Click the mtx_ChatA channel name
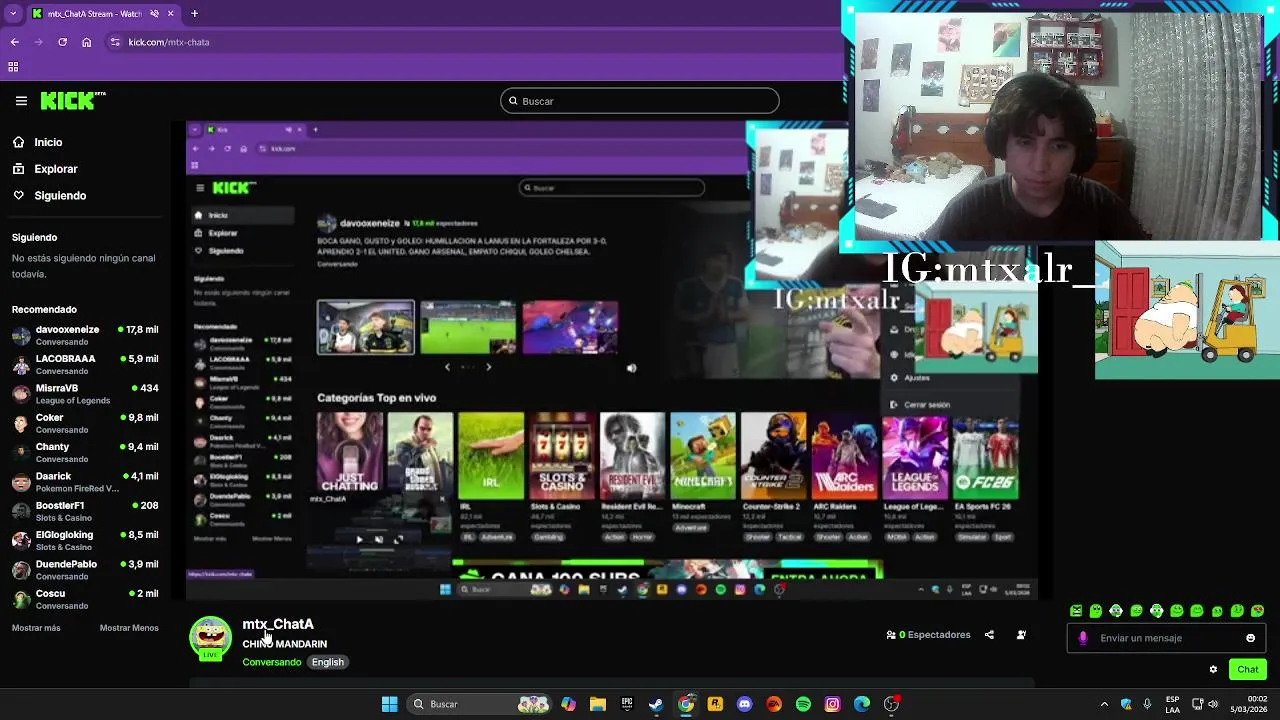The height and width of the screenshot is (720, 1280). (278, 624)
